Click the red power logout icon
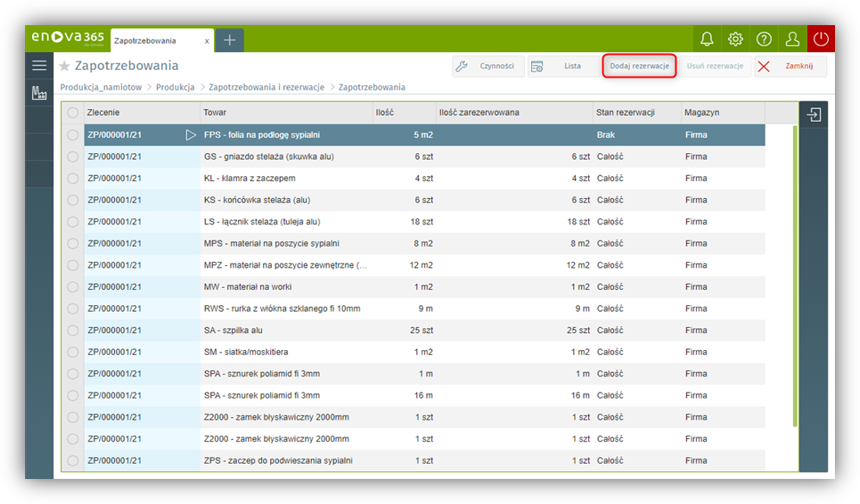The width and height of the screenshot is (860, 504). coord(821,39)
